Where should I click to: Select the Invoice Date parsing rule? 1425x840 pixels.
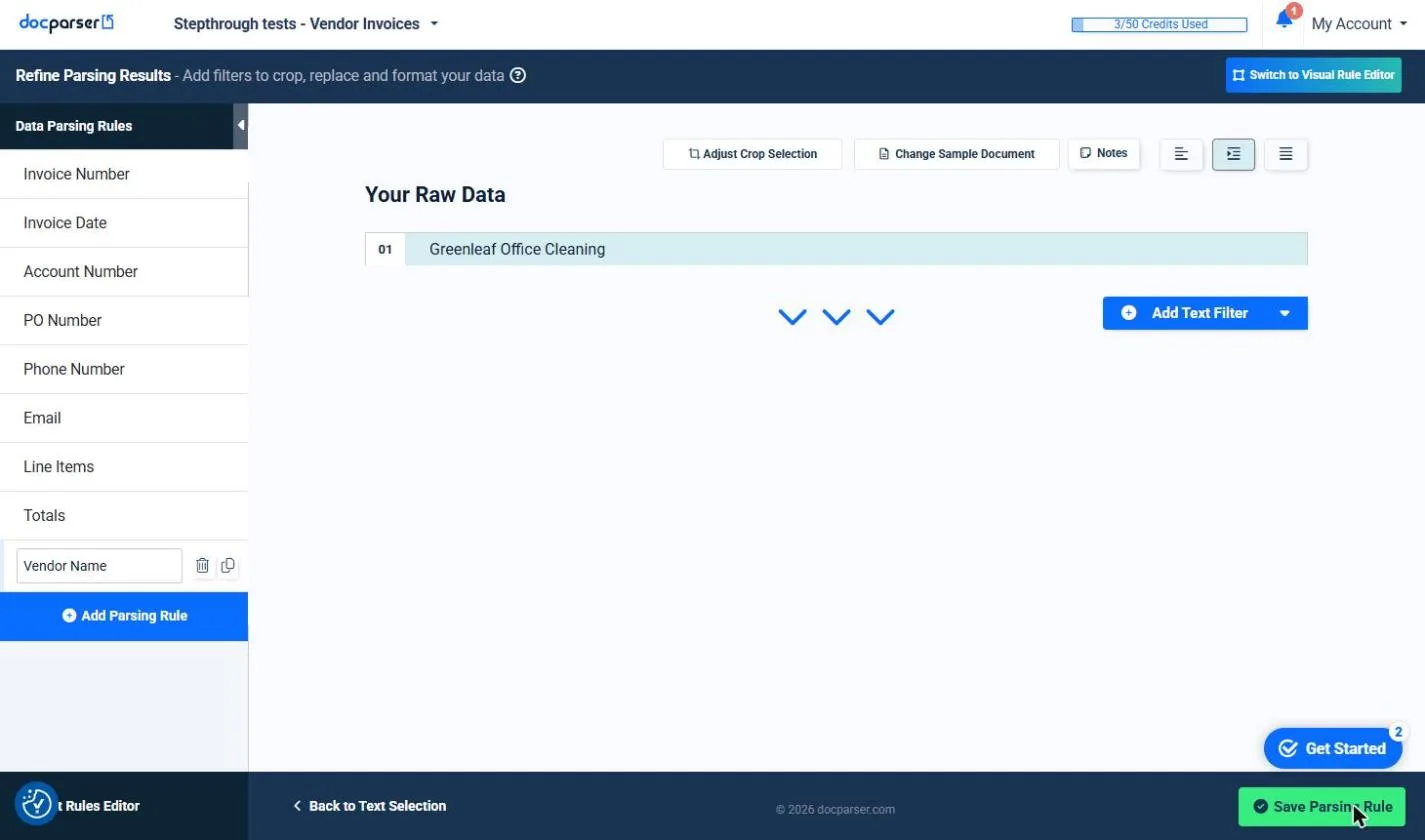click(x=124, y=223)
